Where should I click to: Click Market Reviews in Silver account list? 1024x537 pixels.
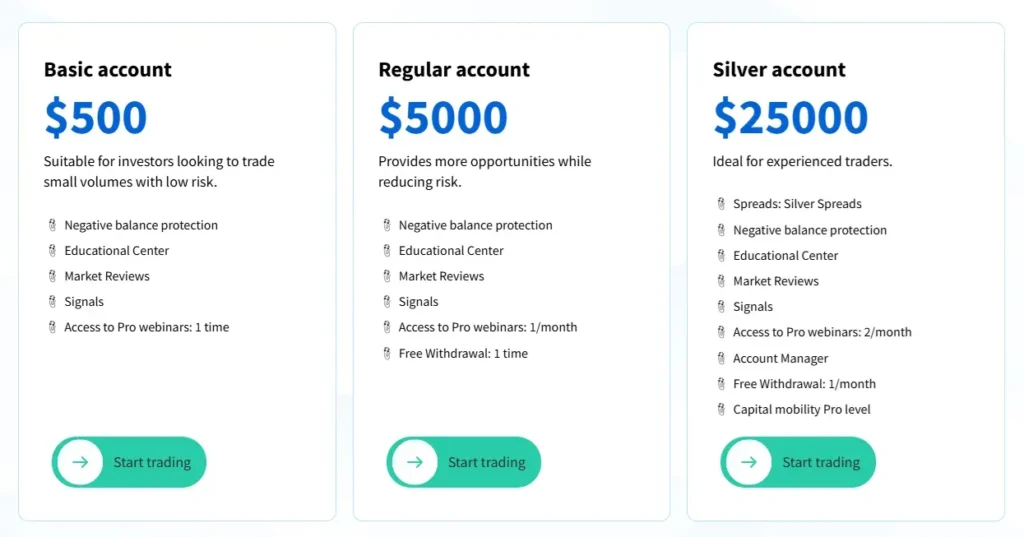point(776,281)
